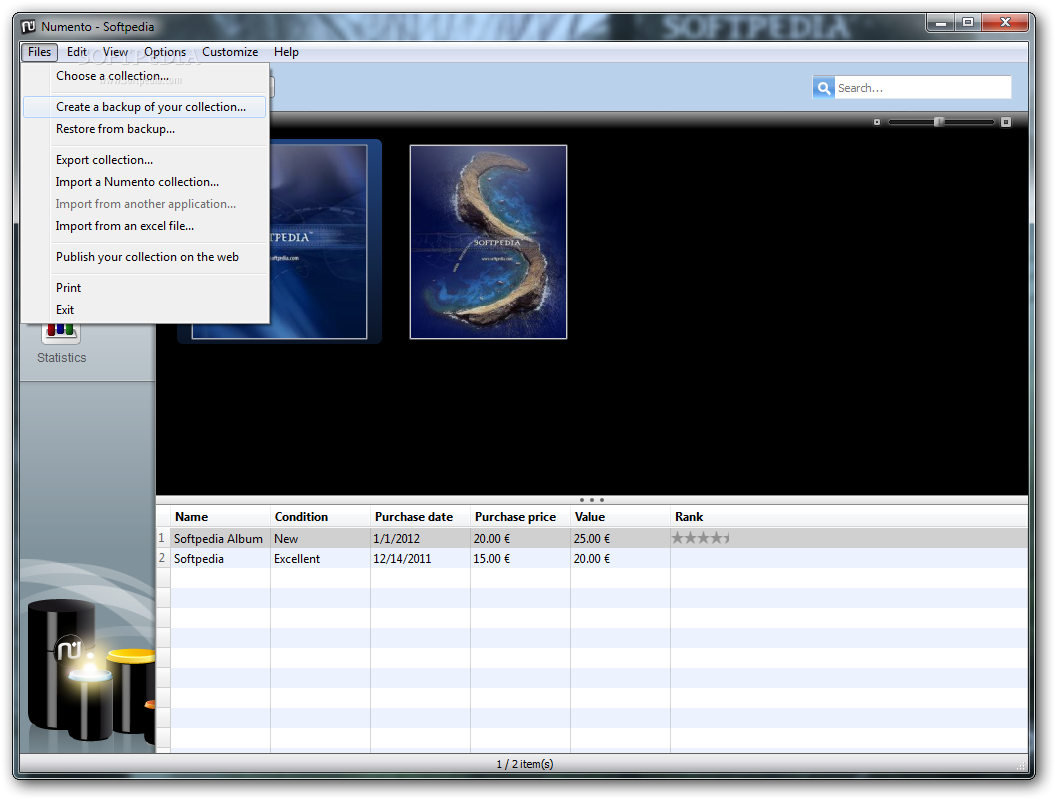
Task: Click the 12/14/2011 purchase date cell
Action: [x=420, y=559]
